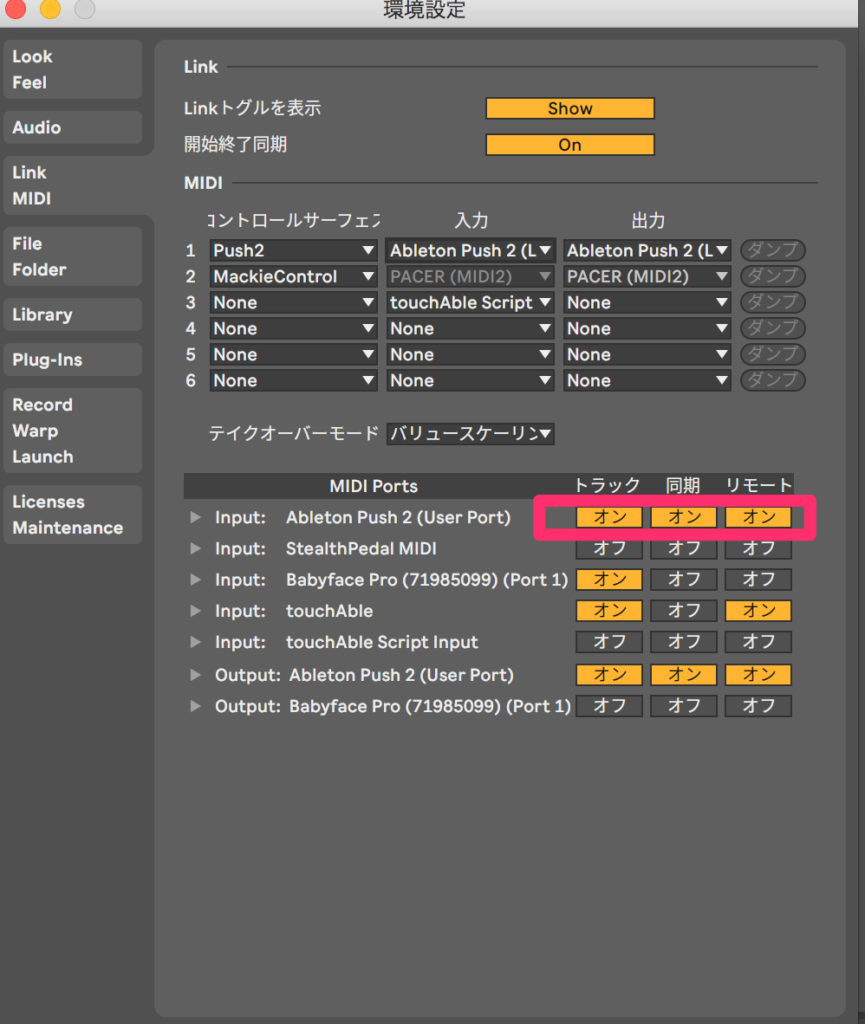The width and height of the screenshot is (865, 1024).
Task: Switch to the Audio preferences tab
Action: (x=72, y=128)
